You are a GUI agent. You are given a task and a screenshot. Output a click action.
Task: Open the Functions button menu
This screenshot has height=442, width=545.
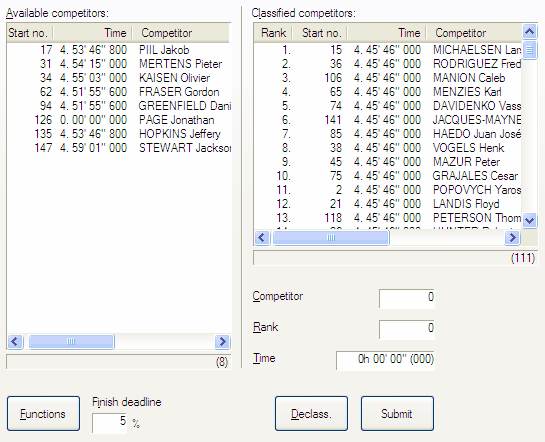[x=43, y=414]
